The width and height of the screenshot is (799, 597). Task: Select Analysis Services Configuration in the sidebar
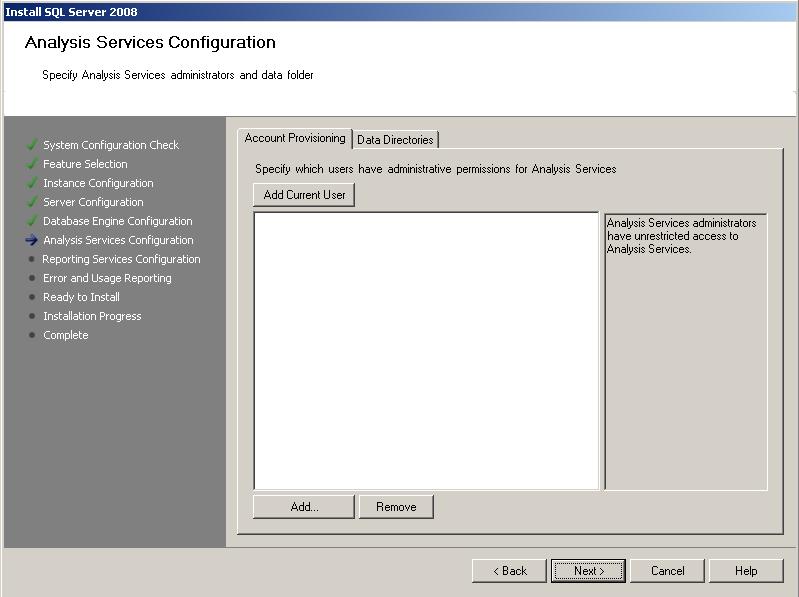[118, 240]
